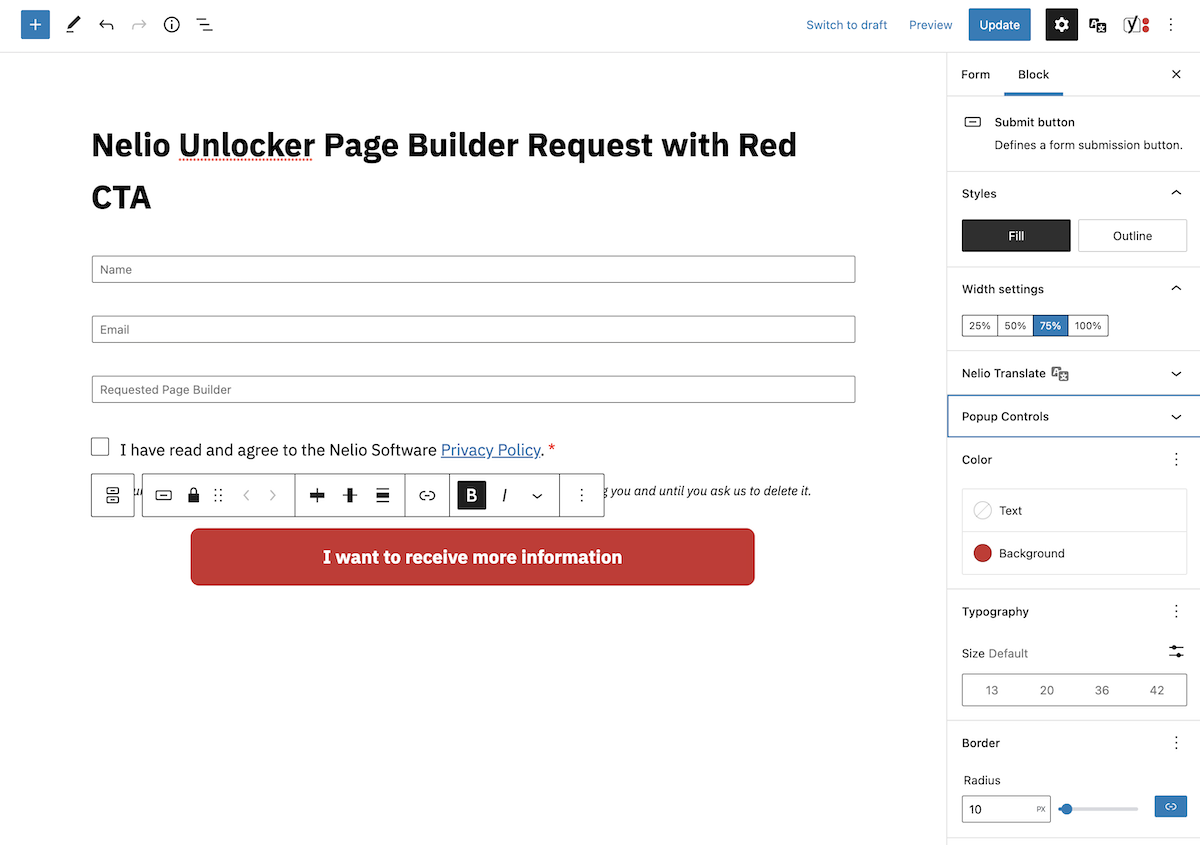Set button width to 25%

click(x=980, y=326)
